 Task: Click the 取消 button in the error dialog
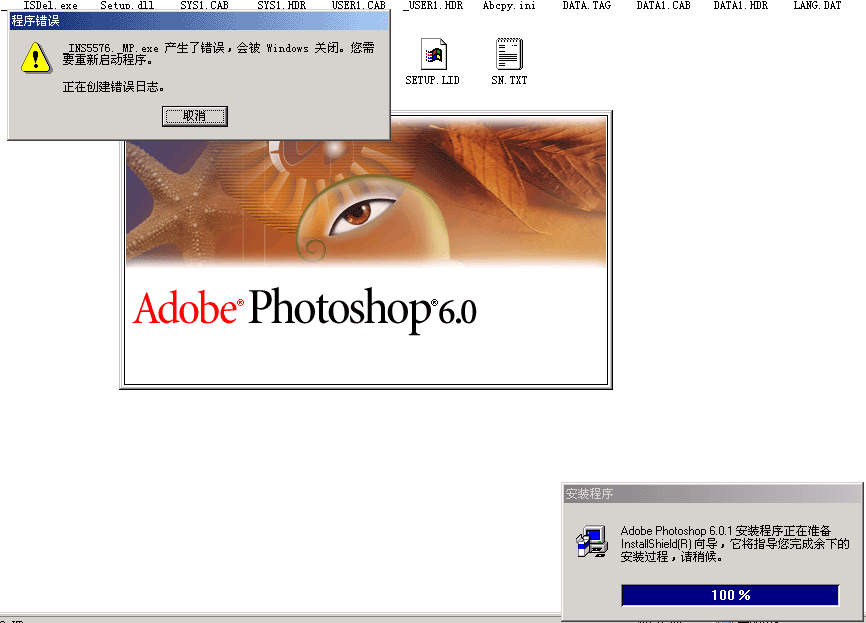tap(194, 116)
